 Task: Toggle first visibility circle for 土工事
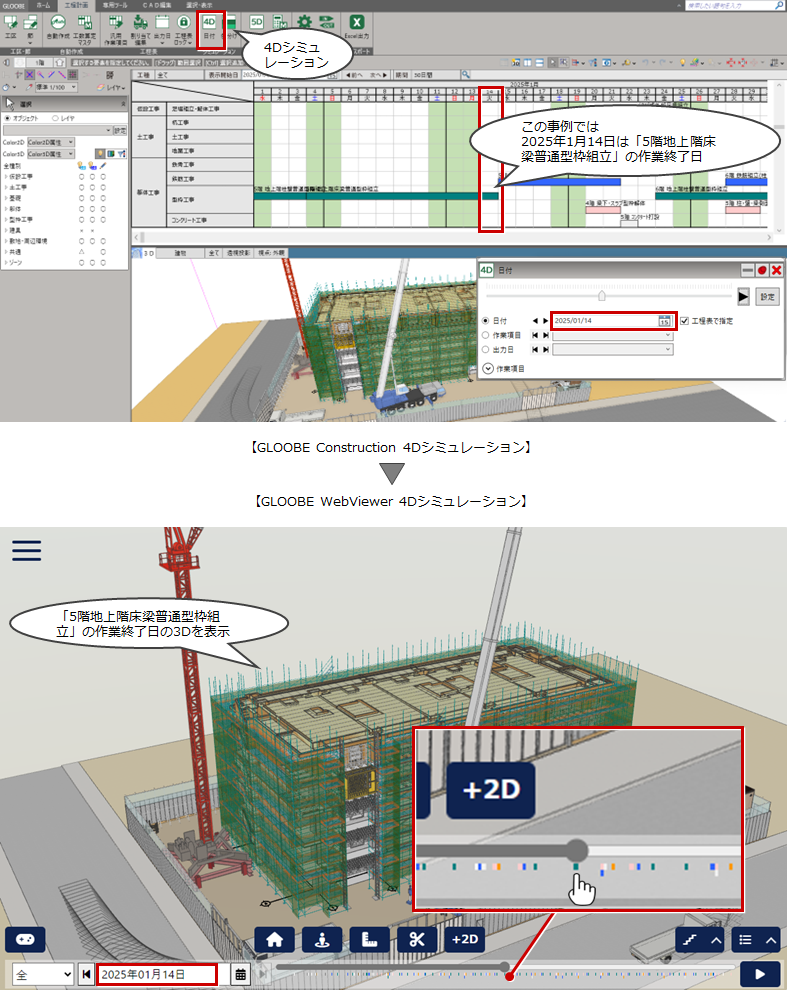click(81, 188)
